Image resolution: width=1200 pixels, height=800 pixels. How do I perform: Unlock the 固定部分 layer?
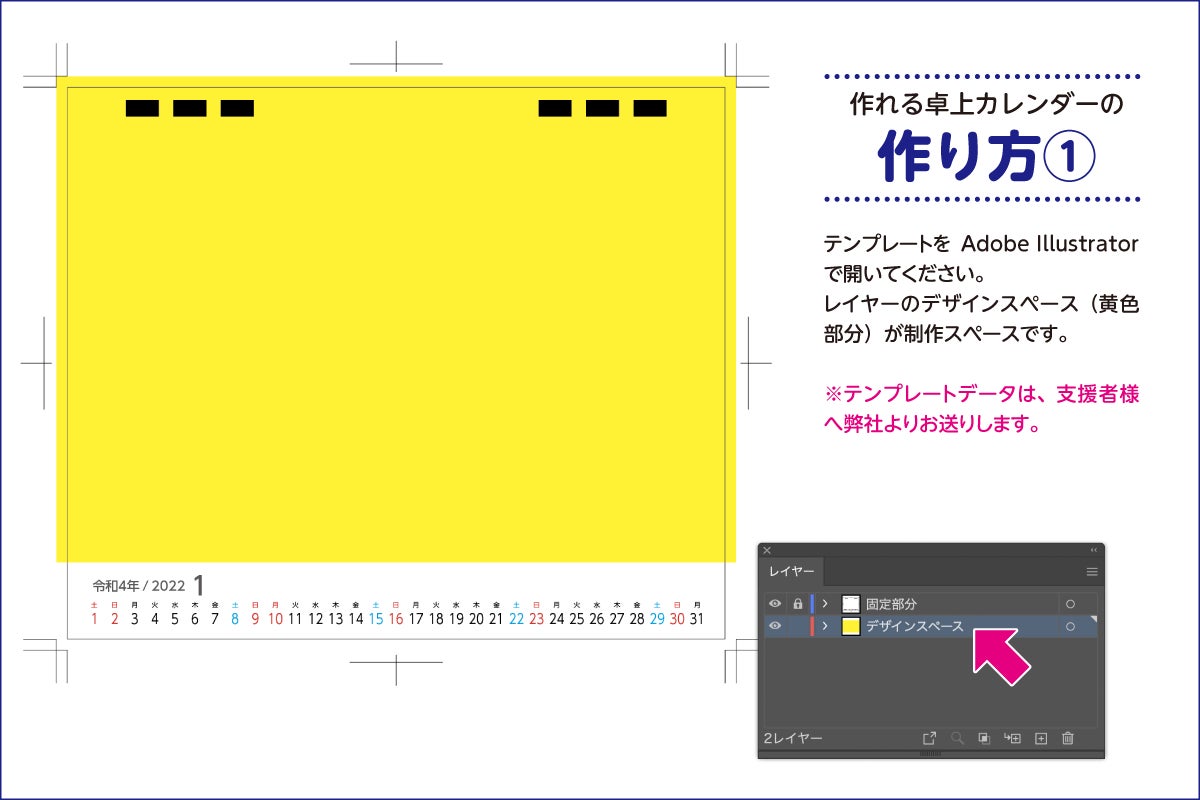pyautogui.click(x=797, y=604)
